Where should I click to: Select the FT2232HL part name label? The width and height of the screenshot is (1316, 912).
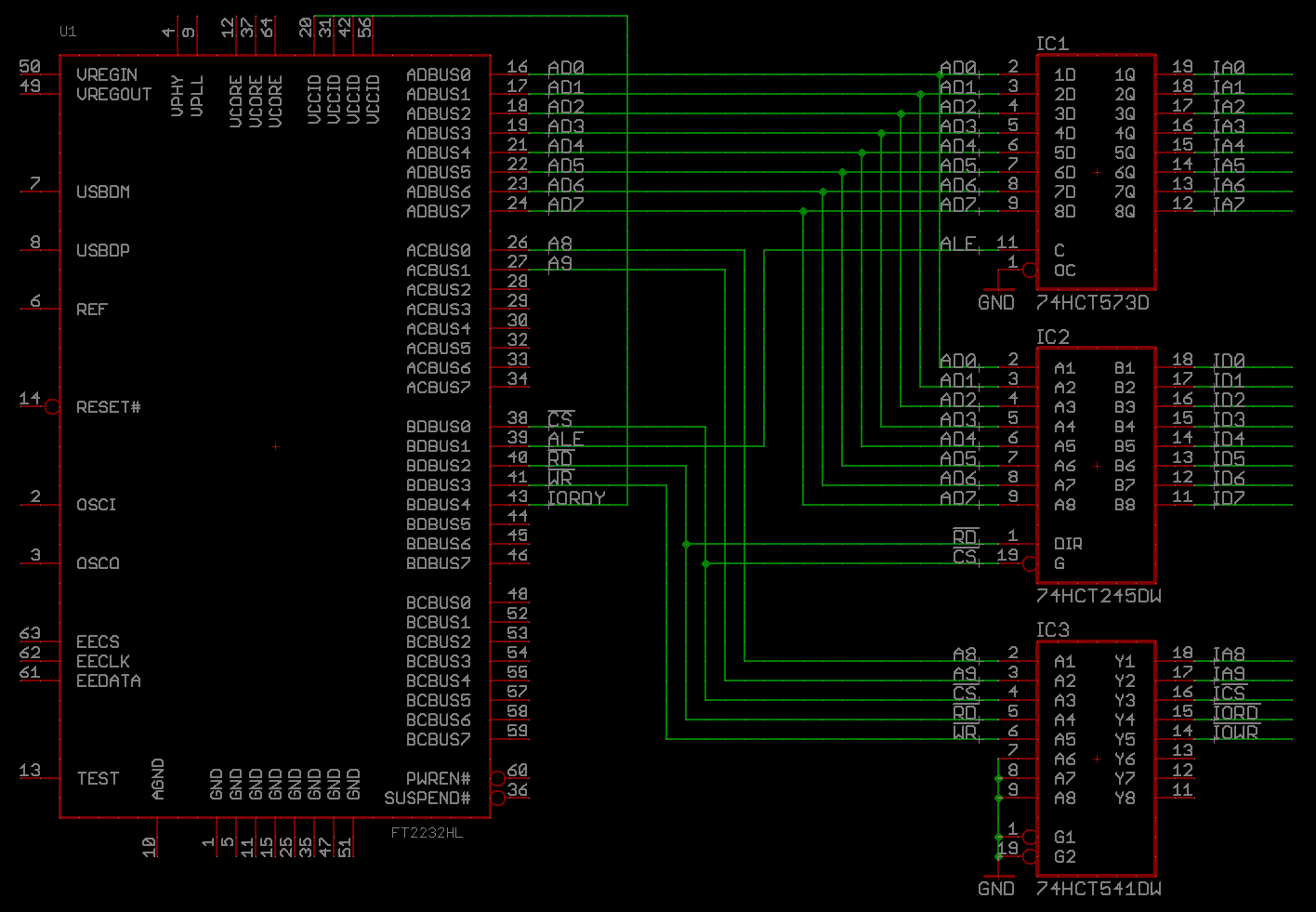coord(427,833)
